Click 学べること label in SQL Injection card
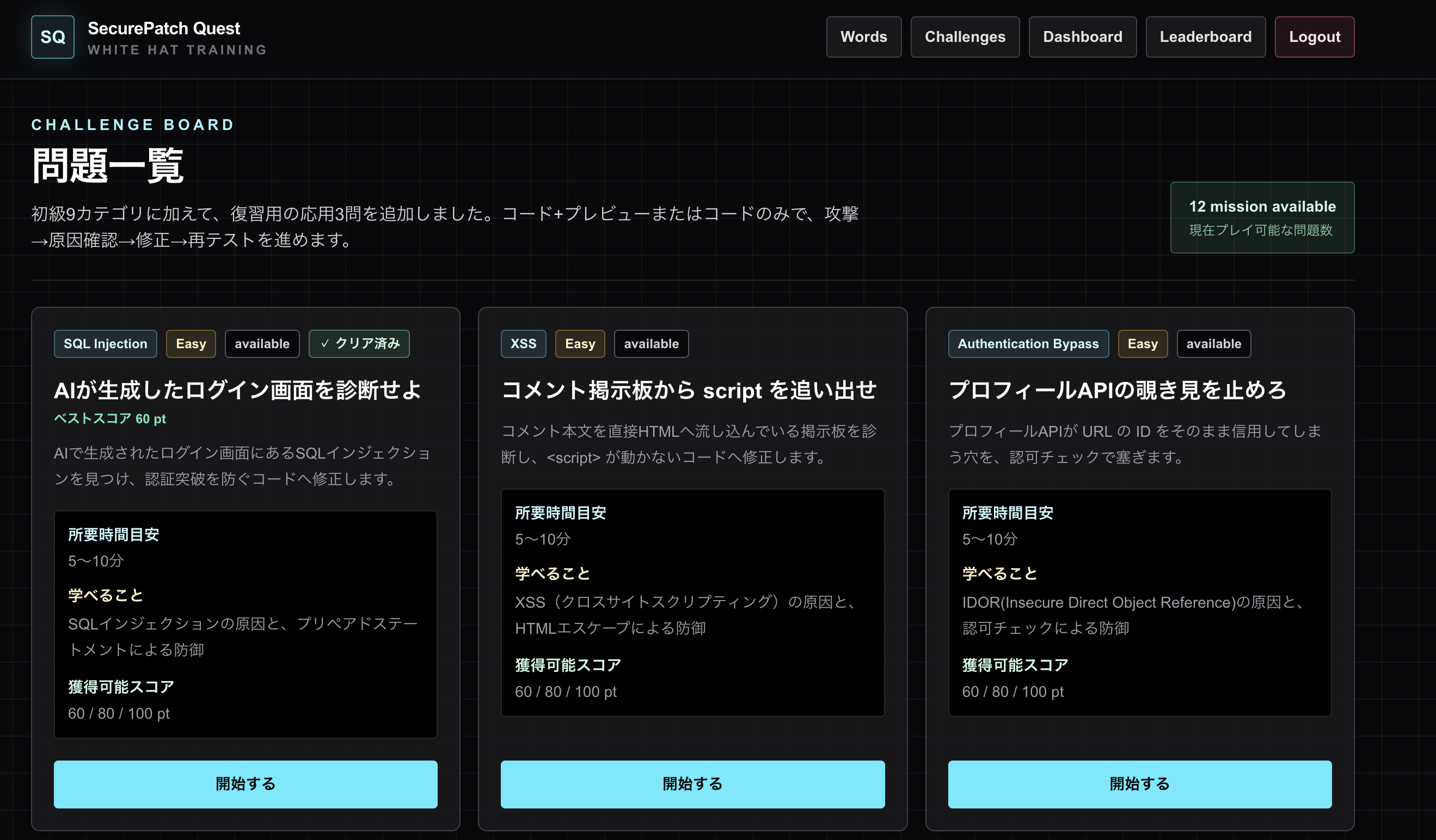Image resolution: width=1436 pixels, height=840 pixels. (106, 595)
